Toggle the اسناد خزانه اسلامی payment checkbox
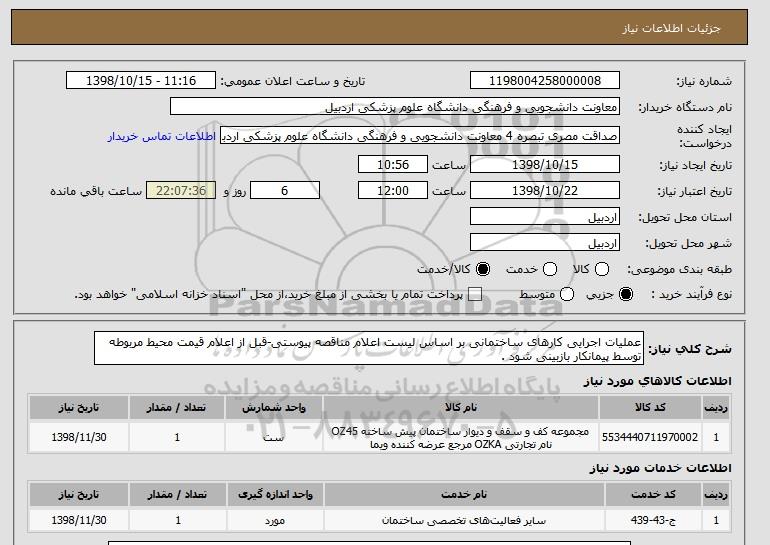770x545 pixels. [475, 294]
